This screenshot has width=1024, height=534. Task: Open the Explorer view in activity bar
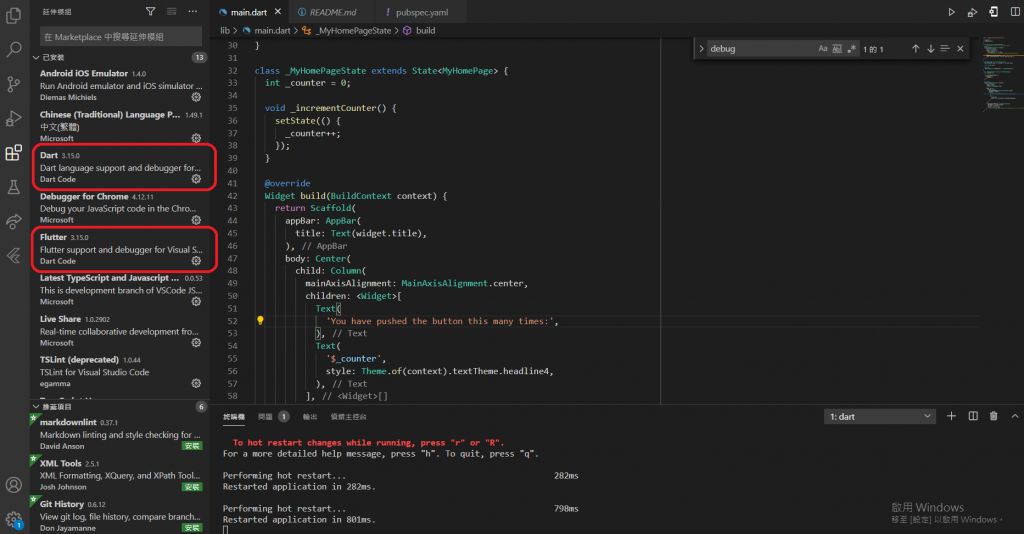coord(14,15)
